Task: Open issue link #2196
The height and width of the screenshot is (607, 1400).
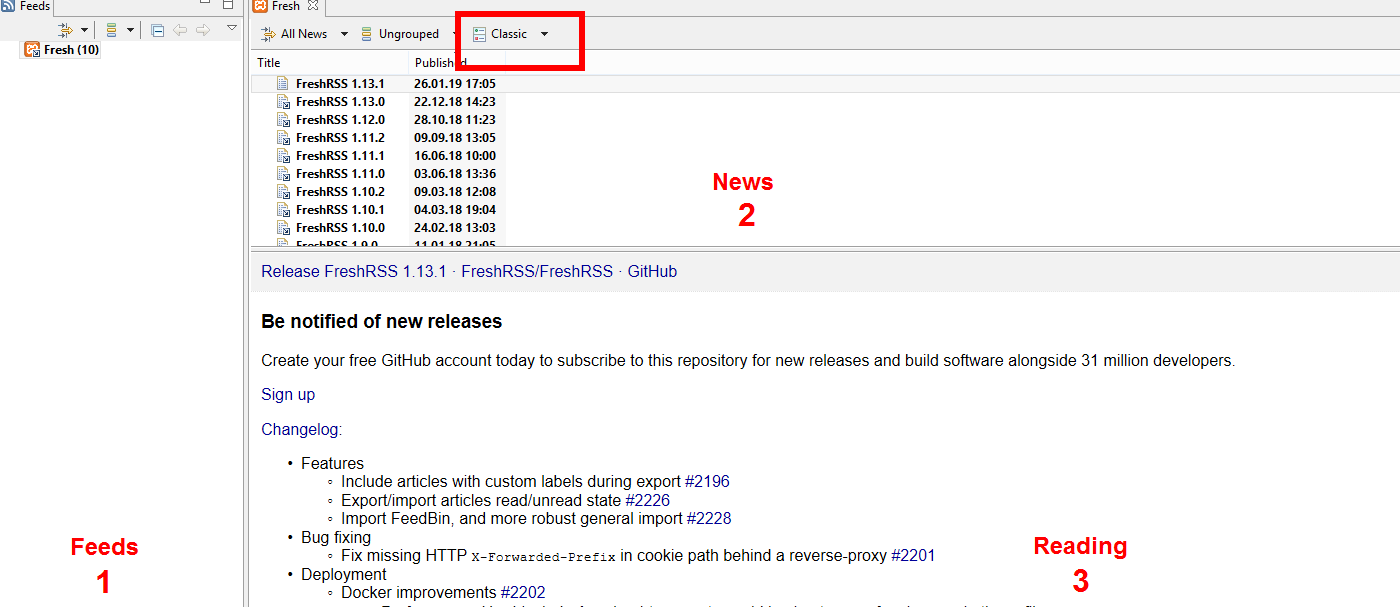Action: 707,482
